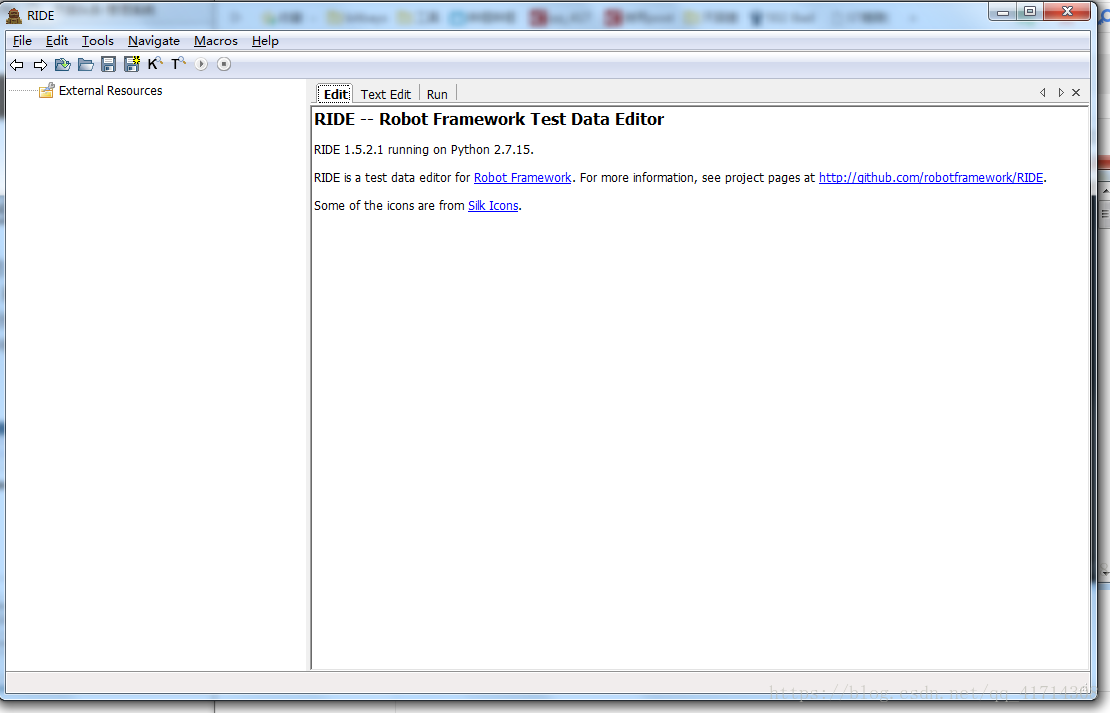
Task: Open the Tools menu
Action: pyautogui.click(x=98, y=41)
